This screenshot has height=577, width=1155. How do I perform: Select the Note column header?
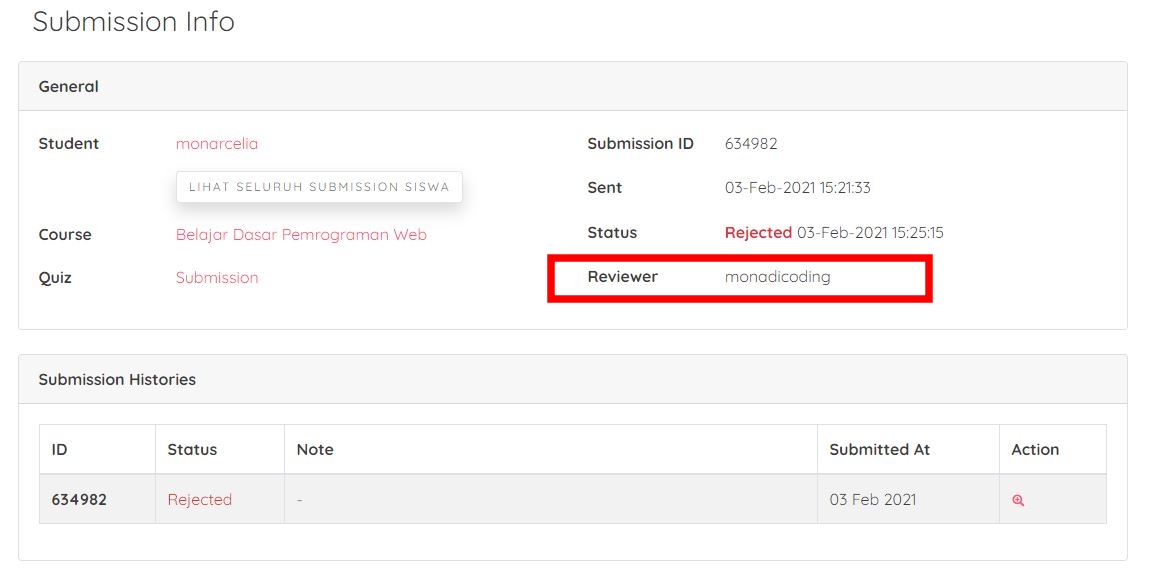[315, 449]
